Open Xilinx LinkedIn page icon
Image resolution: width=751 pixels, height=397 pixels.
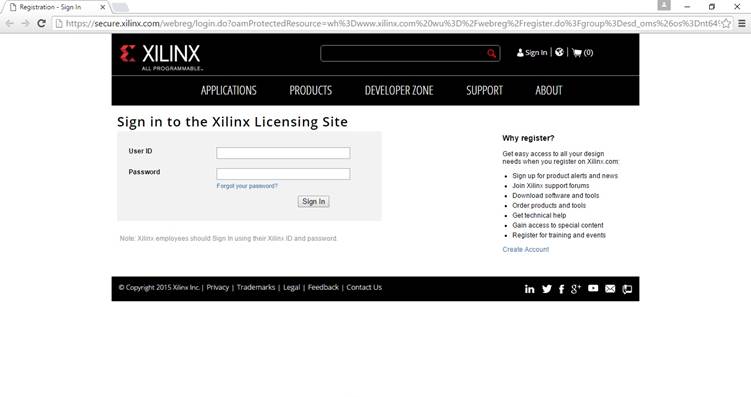click(529, 289)
